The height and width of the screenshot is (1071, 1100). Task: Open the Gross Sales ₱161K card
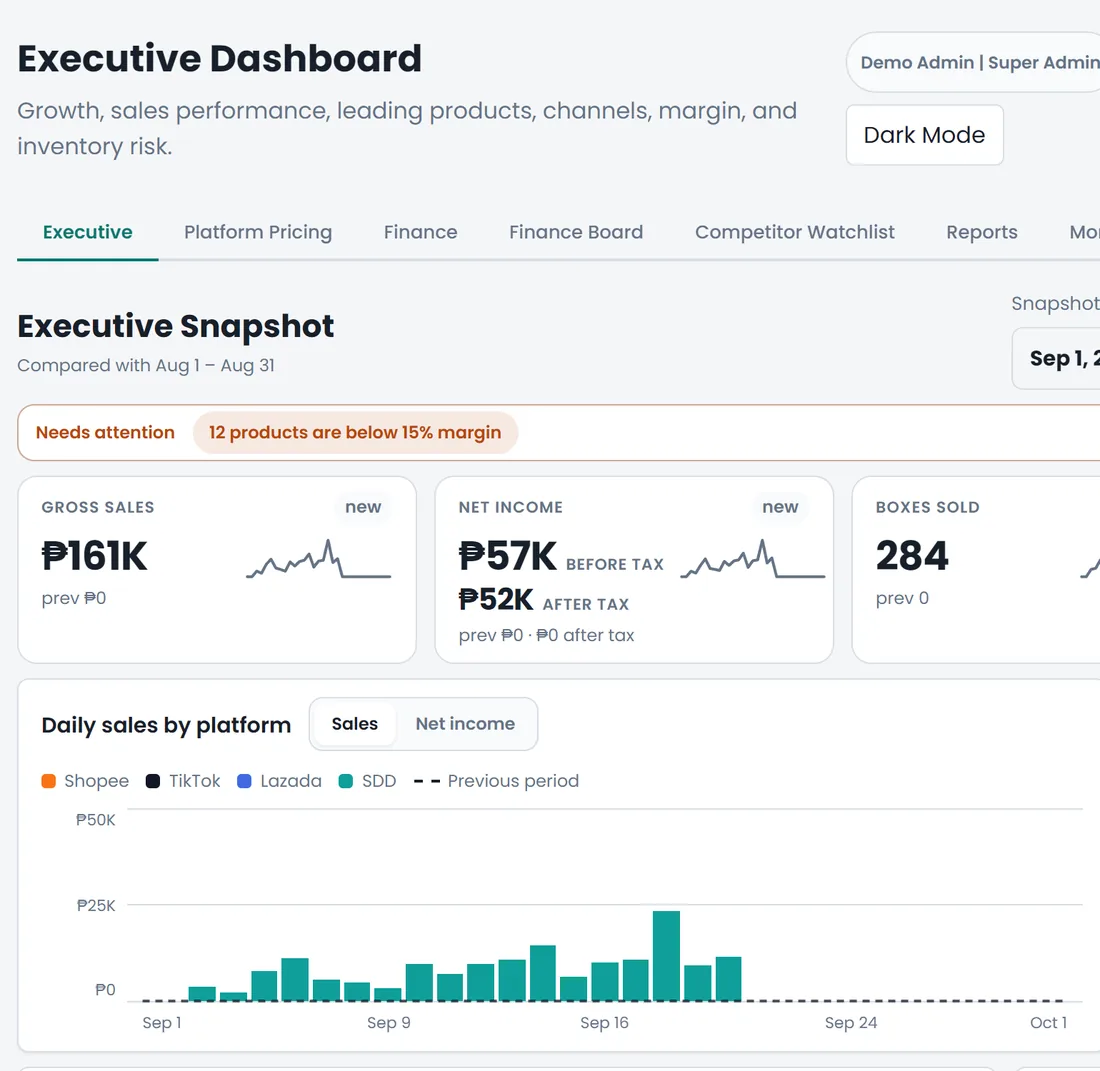coord(217,570)
